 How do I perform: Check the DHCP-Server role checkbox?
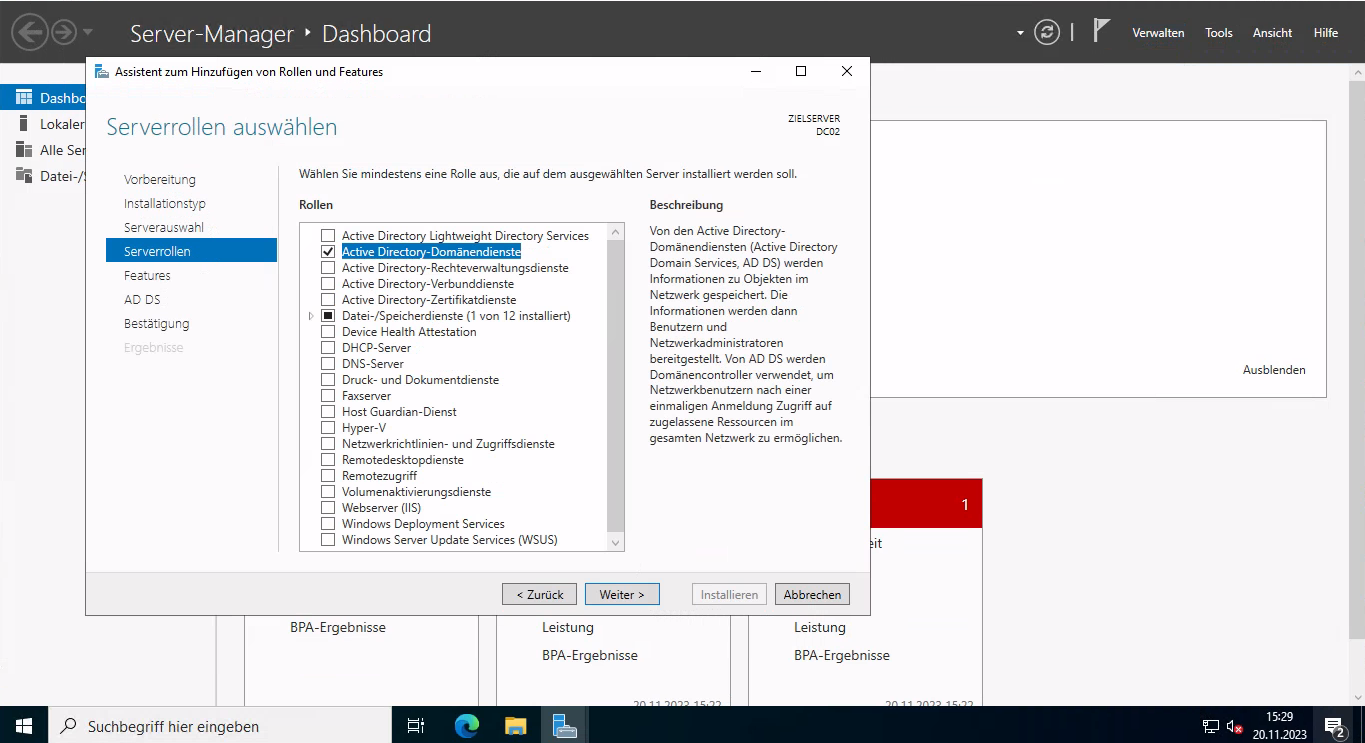(328, 348)
